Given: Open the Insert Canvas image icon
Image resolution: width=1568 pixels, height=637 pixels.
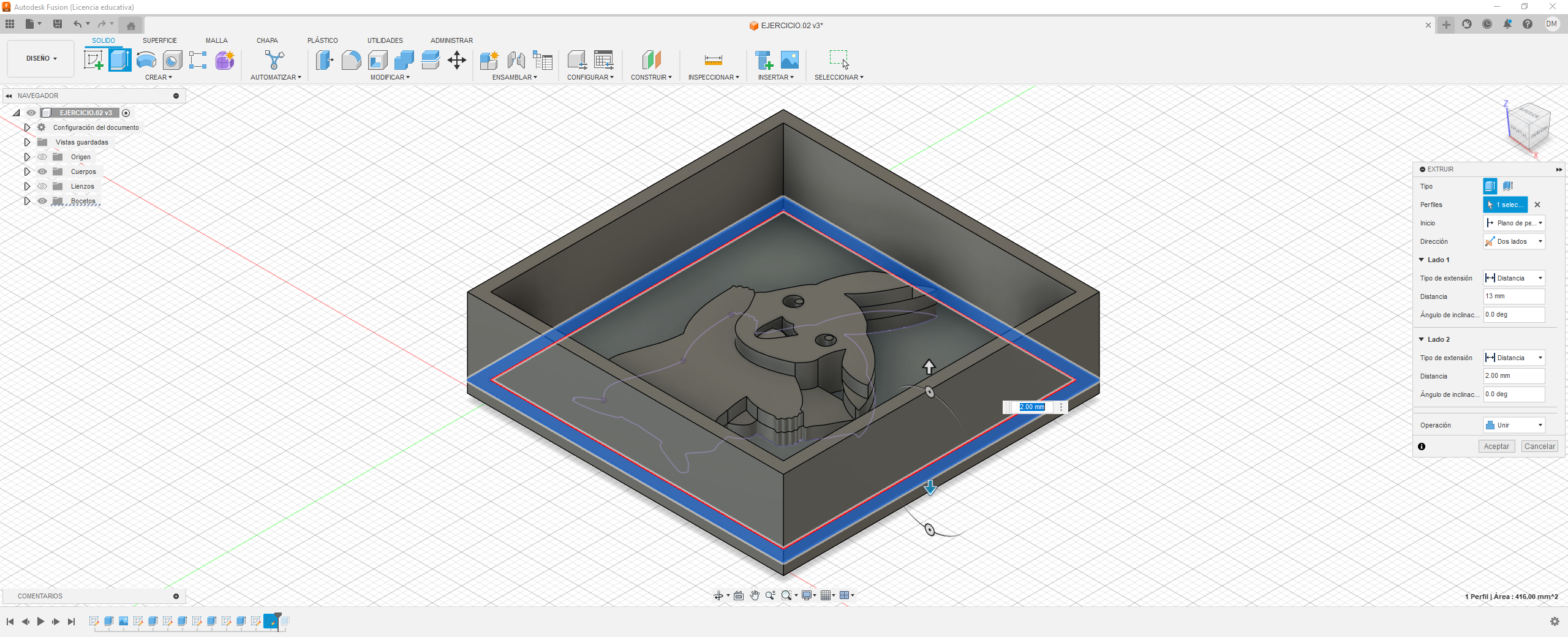Looking at the screenshot, I should click(x=790, y=60).
